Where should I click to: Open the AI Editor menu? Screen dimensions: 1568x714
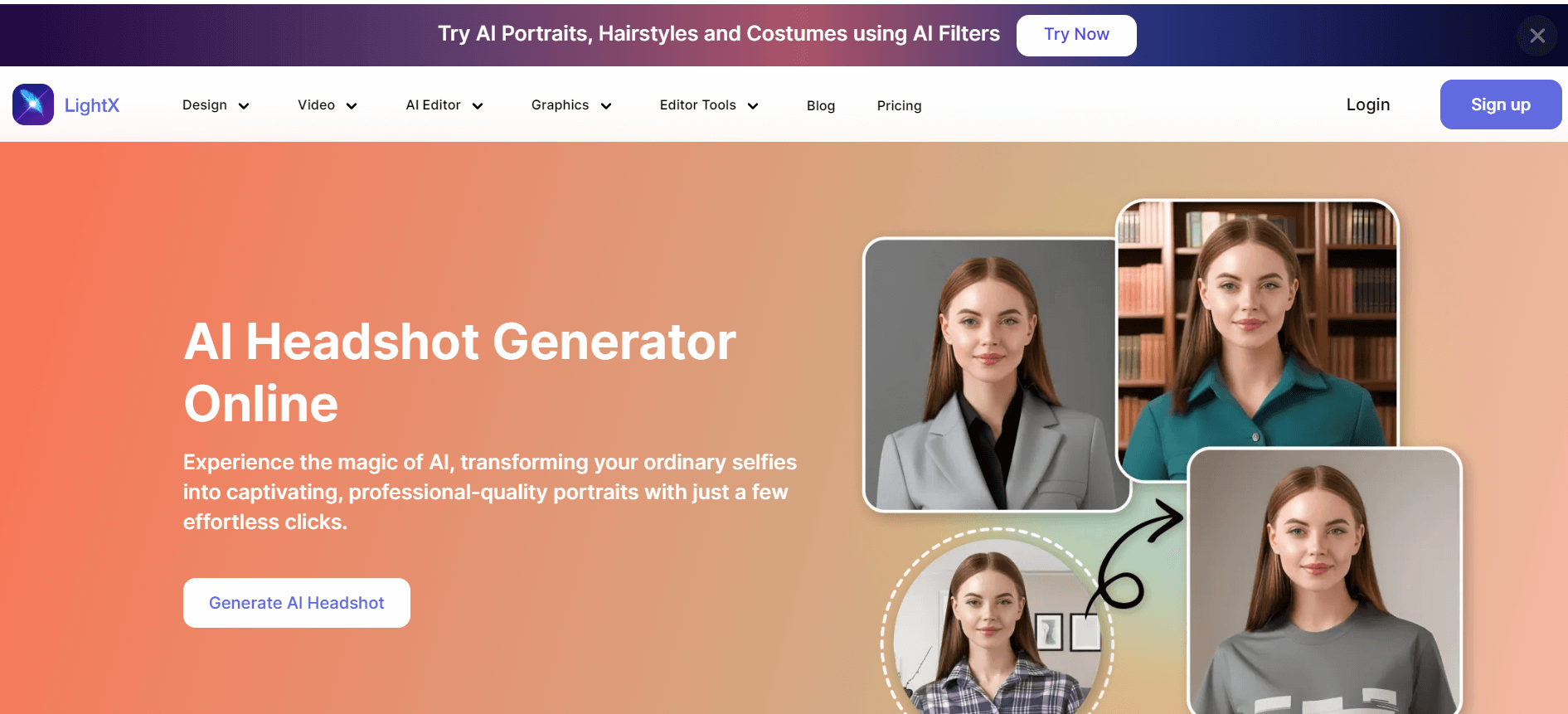433,105
